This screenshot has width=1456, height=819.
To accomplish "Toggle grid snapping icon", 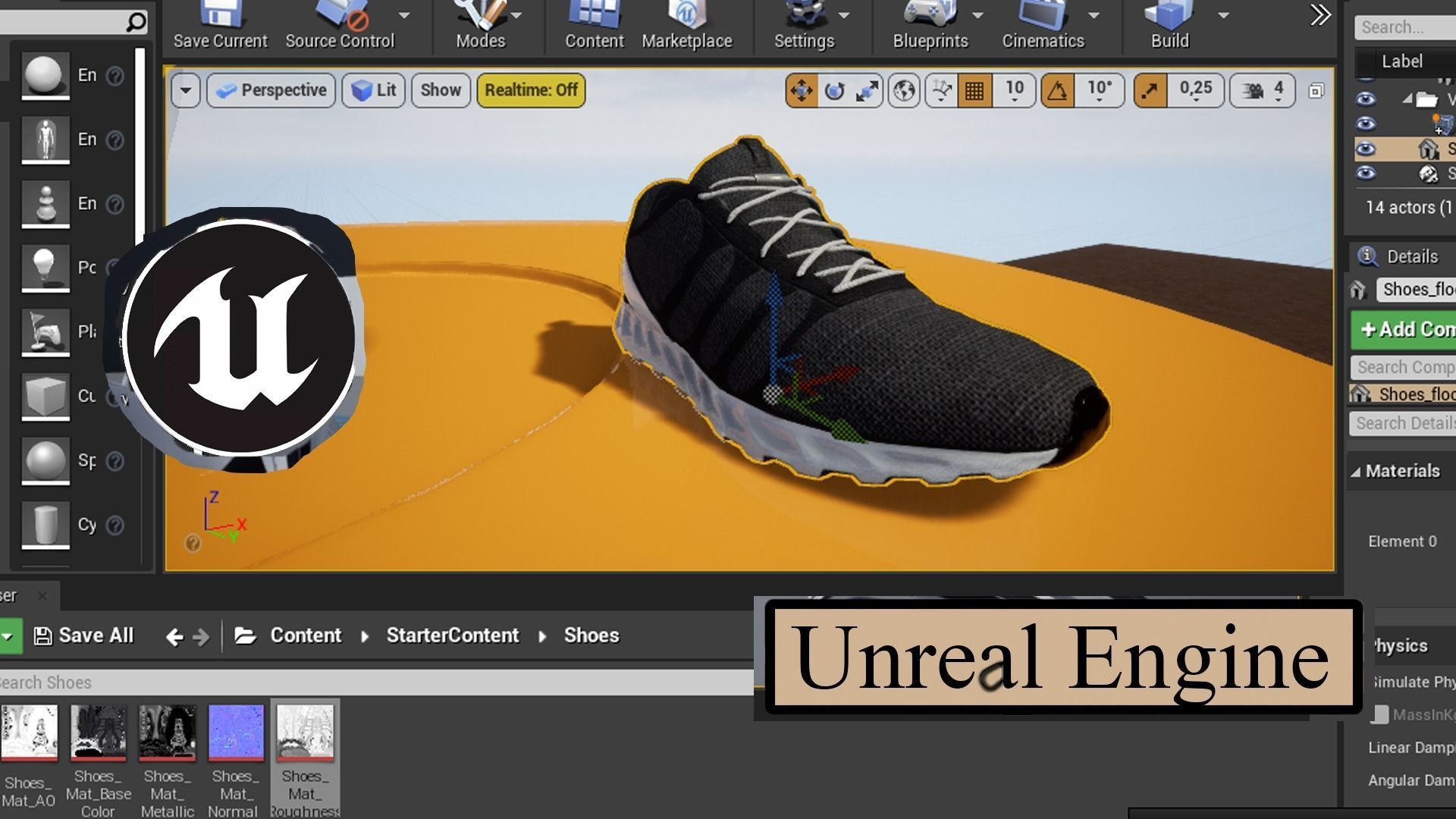I will point(974,91).
